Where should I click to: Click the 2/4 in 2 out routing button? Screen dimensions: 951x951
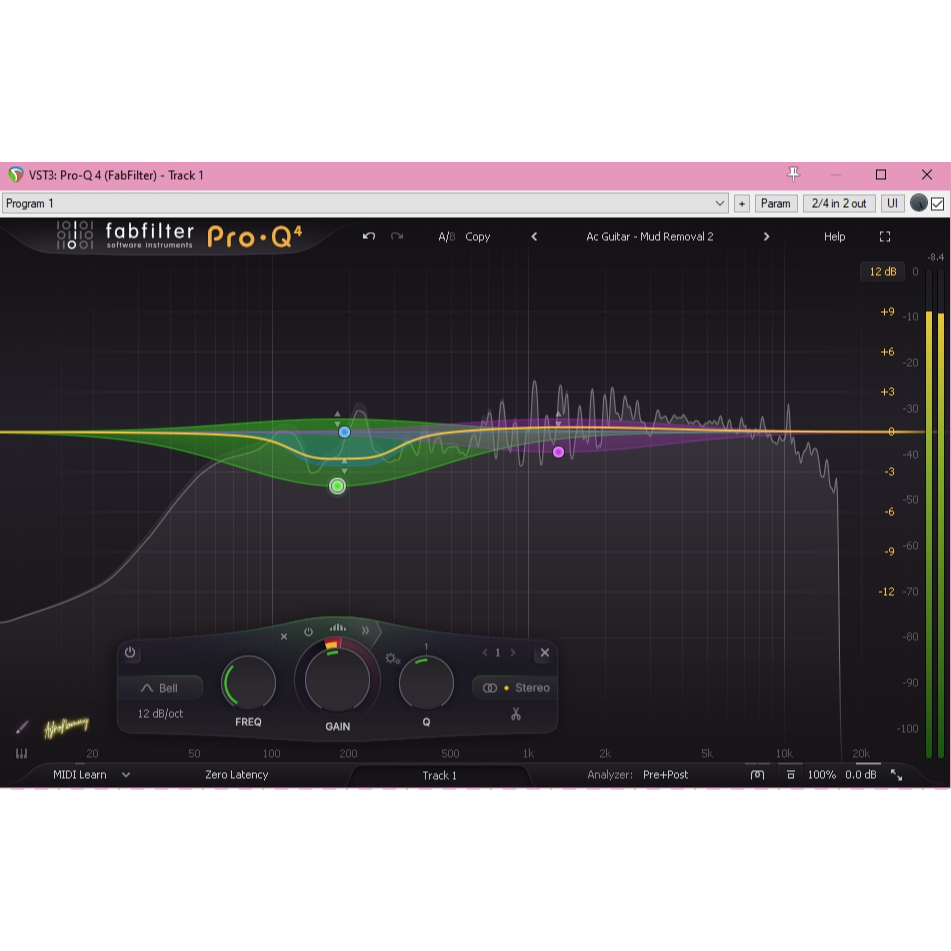tap(839, 204)
